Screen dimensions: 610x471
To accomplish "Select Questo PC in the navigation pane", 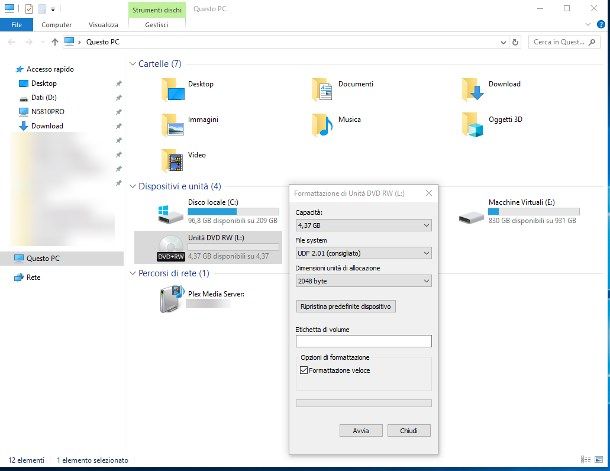I will [62, 258].
